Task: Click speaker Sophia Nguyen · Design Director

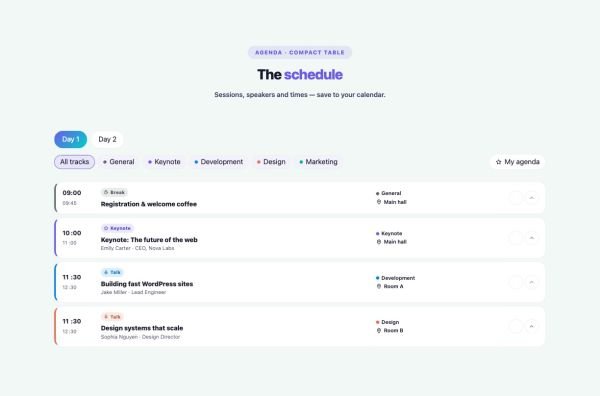Action: (x=140, y=337)
